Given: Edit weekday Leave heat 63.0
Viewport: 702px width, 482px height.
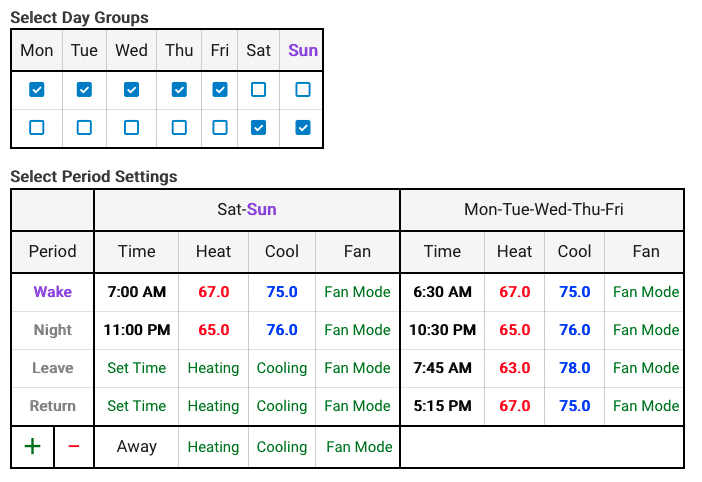Looking at the screenshot, I should tap(515, 368).
